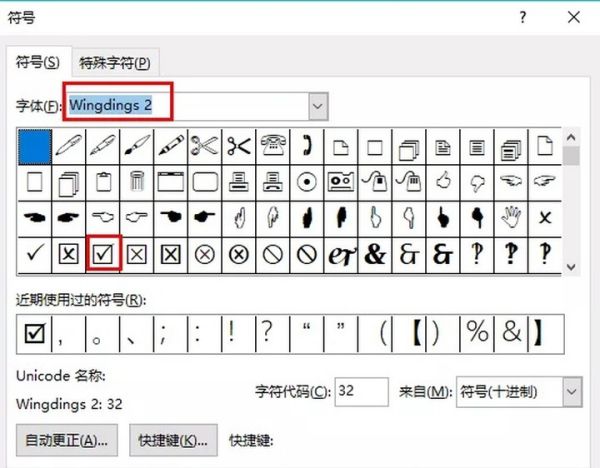Pick the crayon pencil symbol
Image resolution: width=600 pixels, height=468 pixels.
(x=171, y=147)
